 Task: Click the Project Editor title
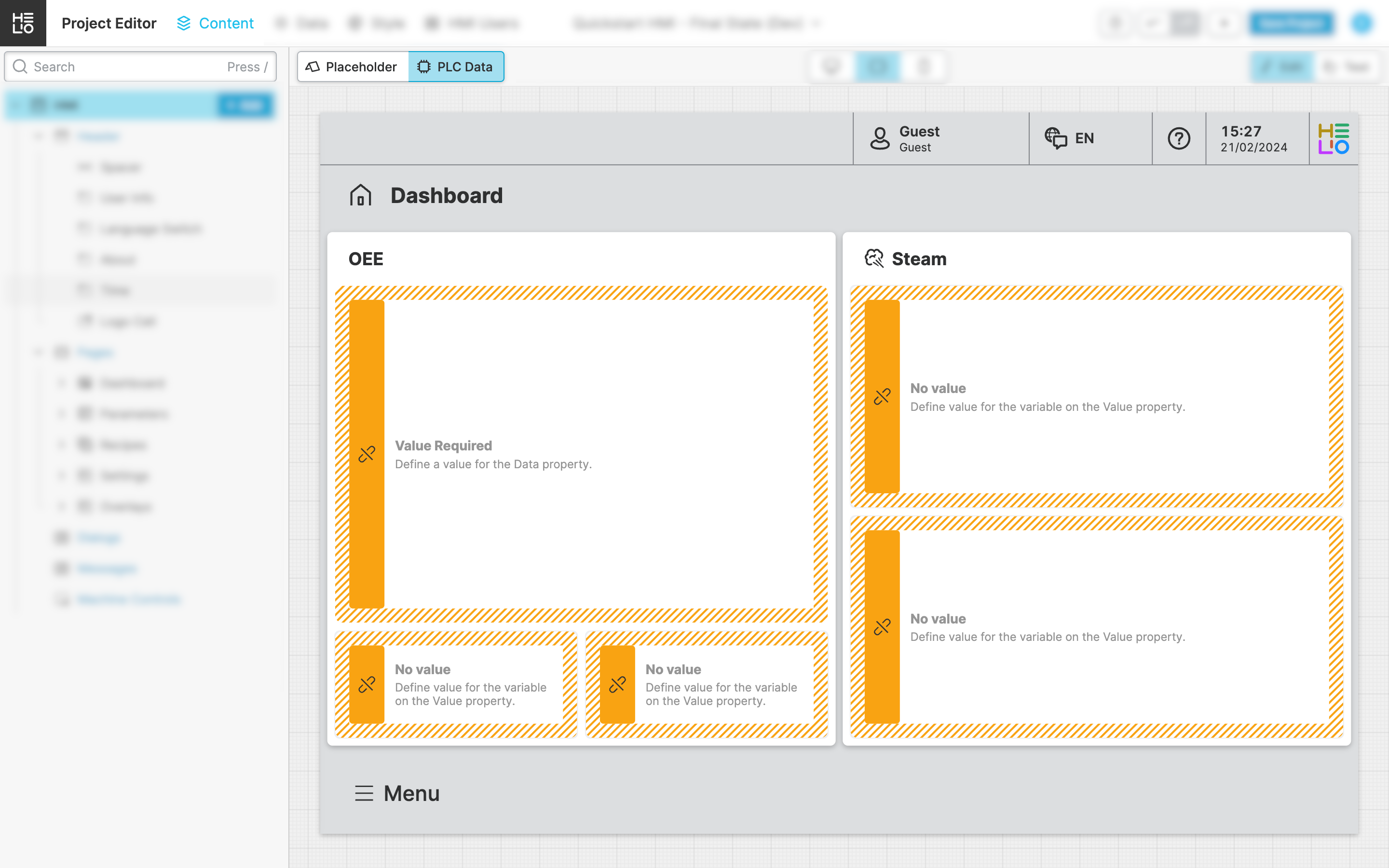click(x=109, y=23)
